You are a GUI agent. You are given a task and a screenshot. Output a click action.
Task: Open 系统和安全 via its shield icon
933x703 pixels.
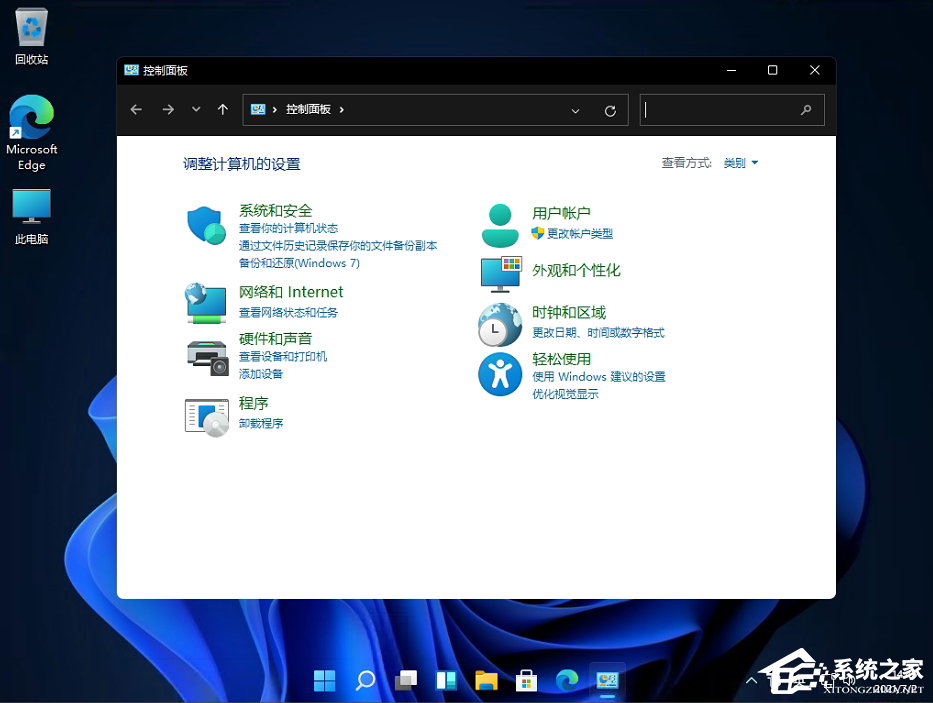206,225
